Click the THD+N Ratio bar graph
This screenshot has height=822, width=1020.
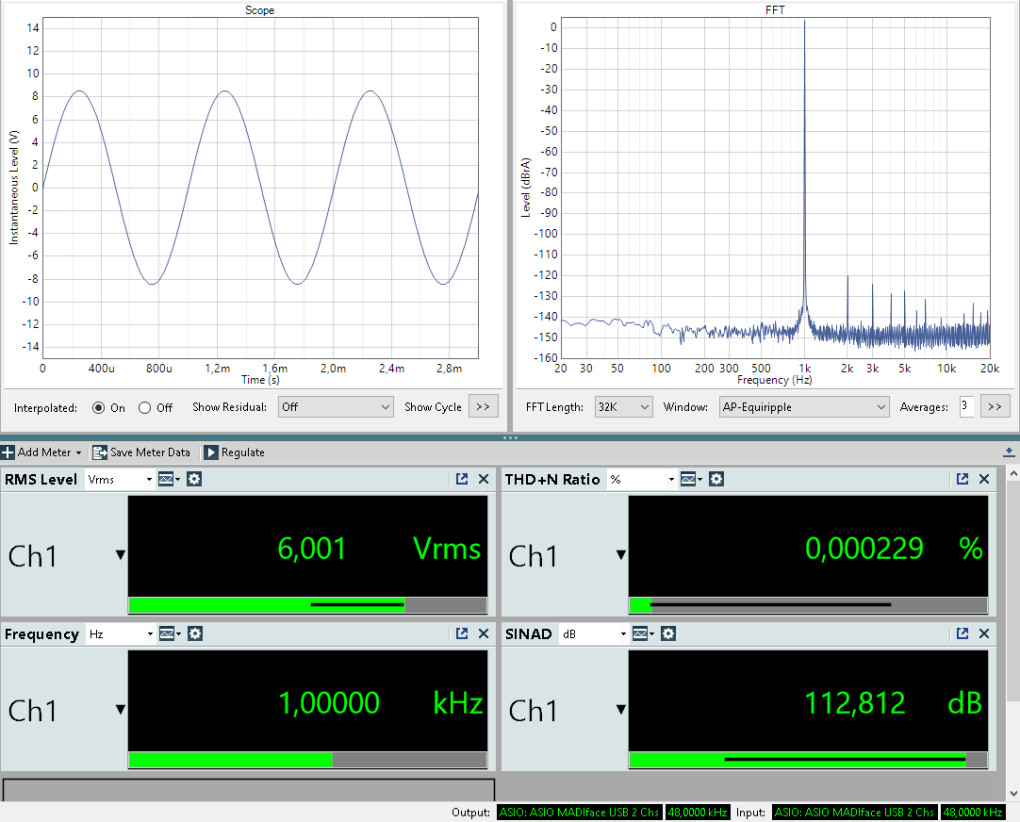pos(809,605)
